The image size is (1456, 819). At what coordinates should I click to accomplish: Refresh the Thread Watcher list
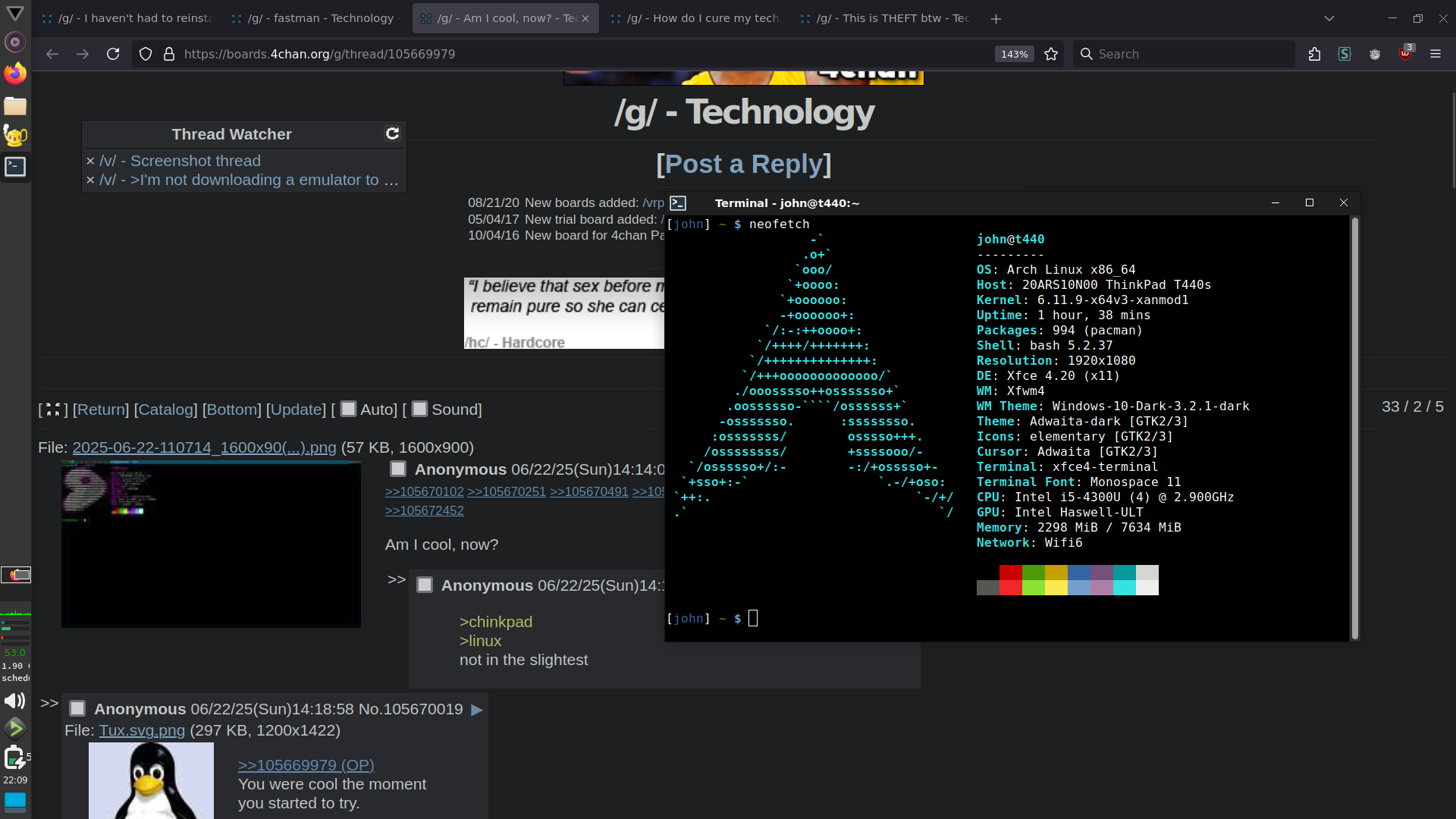392,133
